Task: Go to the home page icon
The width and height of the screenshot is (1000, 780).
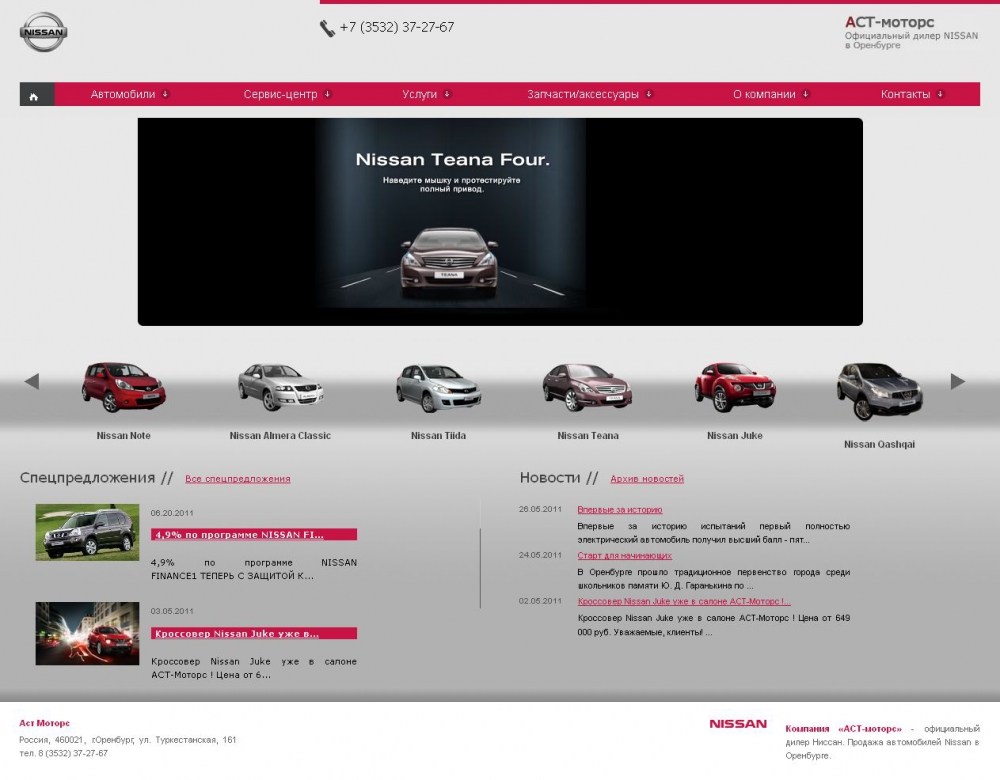Action: coord(34,96)
